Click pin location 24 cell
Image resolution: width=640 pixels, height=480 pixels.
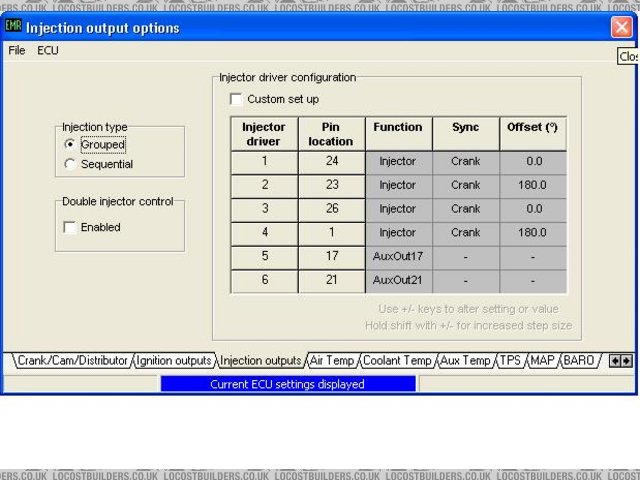tap(332, 162)
